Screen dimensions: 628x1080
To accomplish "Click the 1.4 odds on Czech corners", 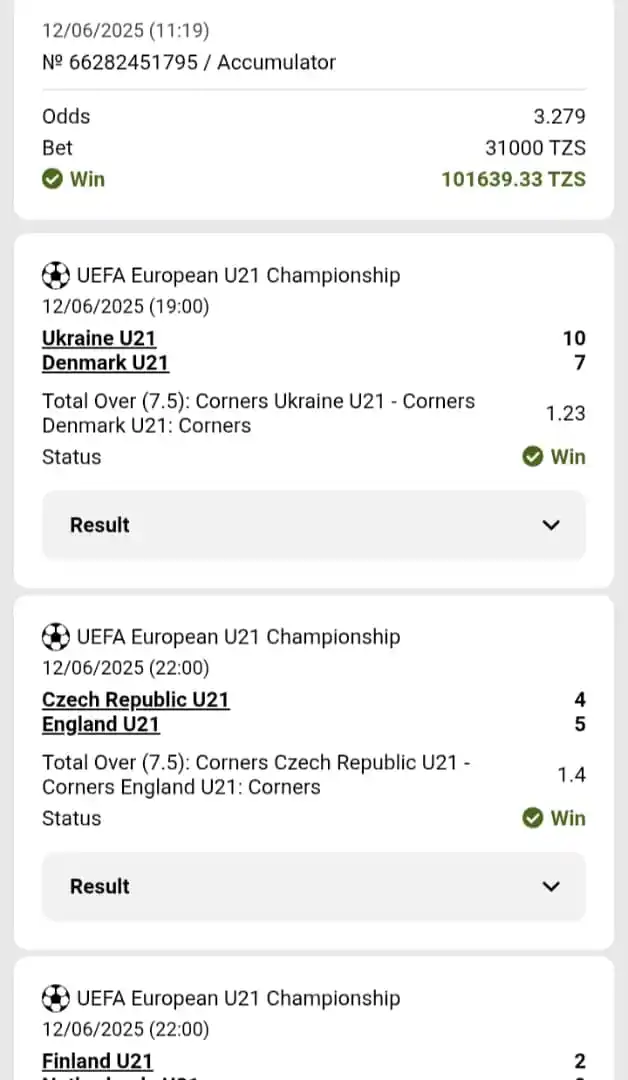I will point(572,775).
